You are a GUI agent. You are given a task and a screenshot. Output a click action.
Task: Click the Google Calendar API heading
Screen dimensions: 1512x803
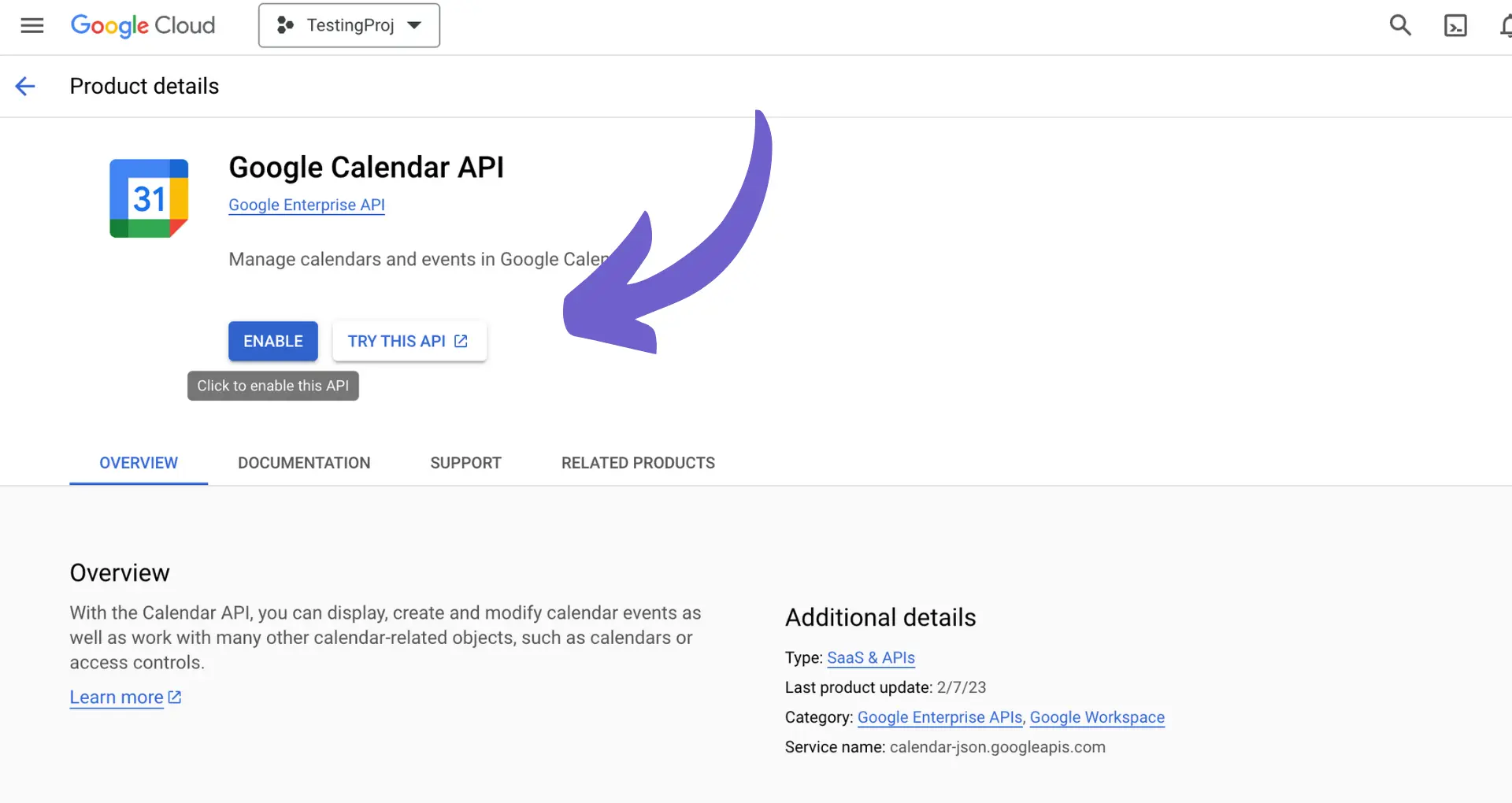click(366, 167)
